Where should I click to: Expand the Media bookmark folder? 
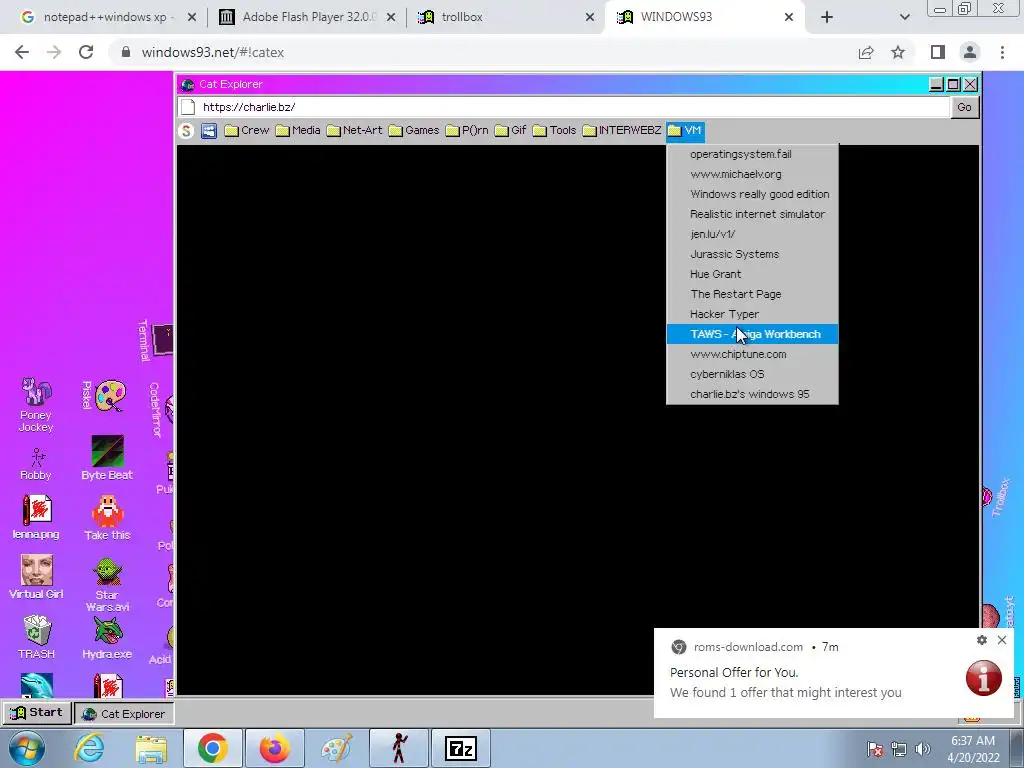pos(298,131)
